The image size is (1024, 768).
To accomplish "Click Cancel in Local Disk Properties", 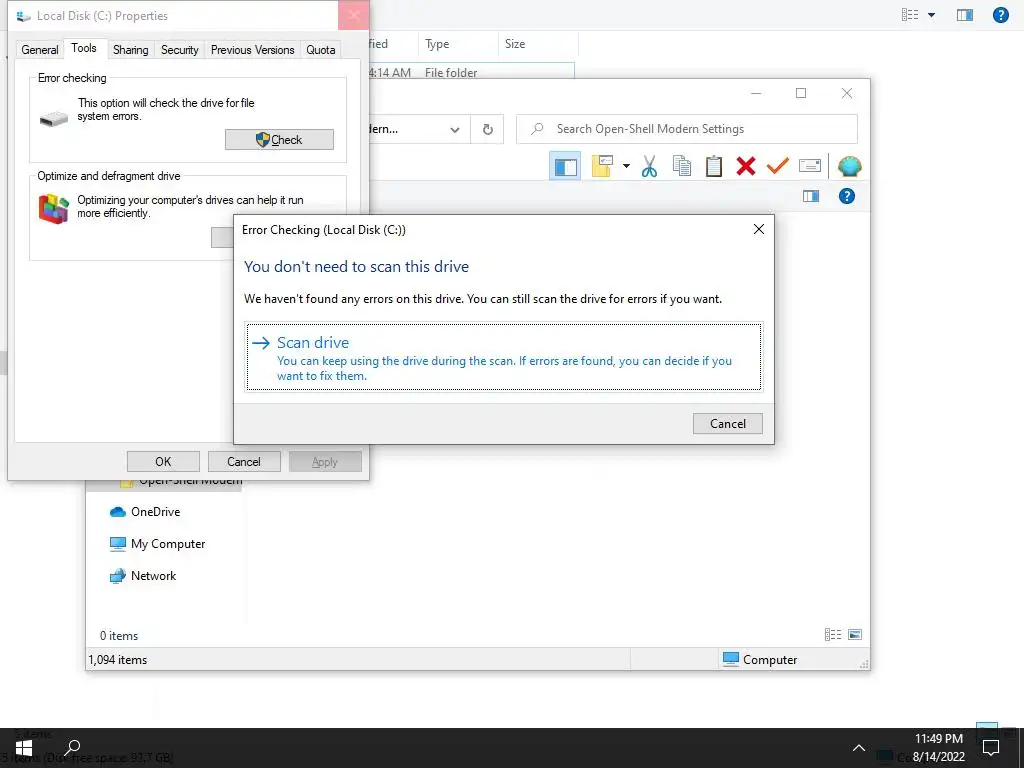I will point(244,462).
